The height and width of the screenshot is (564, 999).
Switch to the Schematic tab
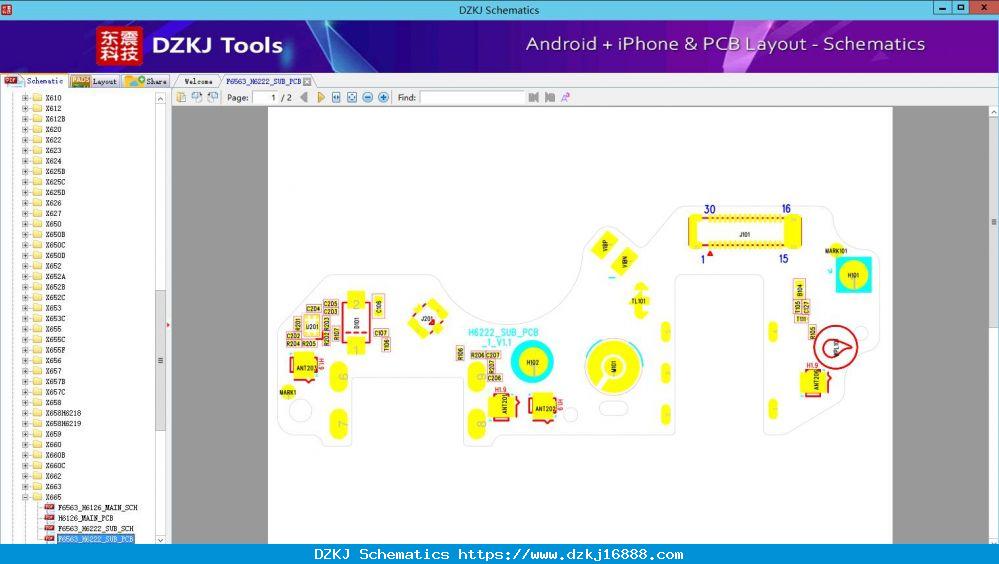[34, 81]
